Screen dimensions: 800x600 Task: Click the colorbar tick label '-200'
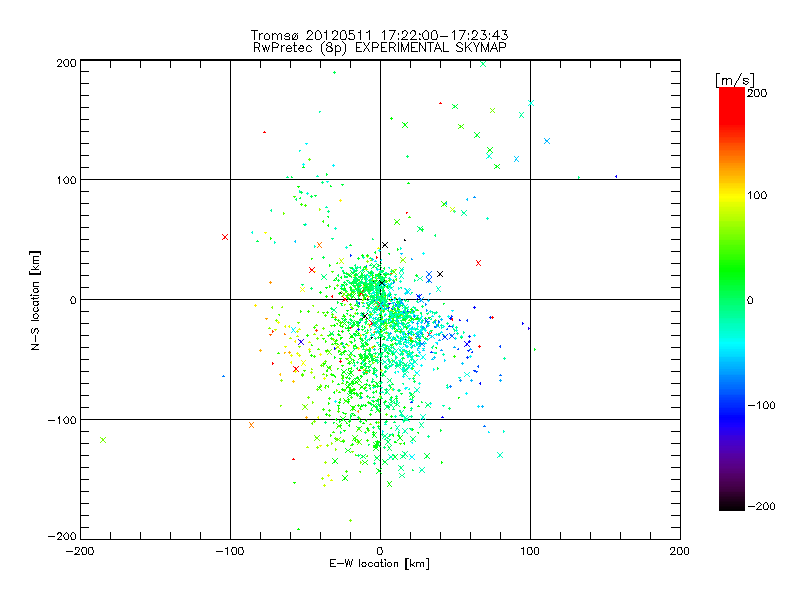coord(761,506)
